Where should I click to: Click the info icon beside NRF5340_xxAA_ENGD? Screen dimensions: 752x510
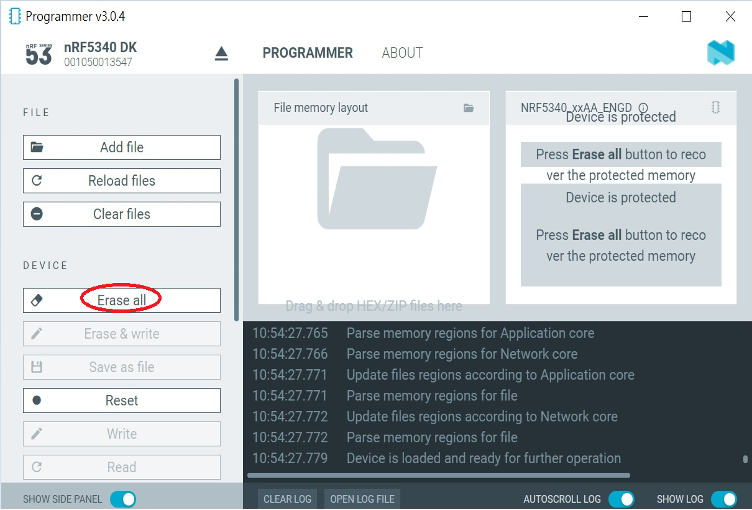[643, 108]
